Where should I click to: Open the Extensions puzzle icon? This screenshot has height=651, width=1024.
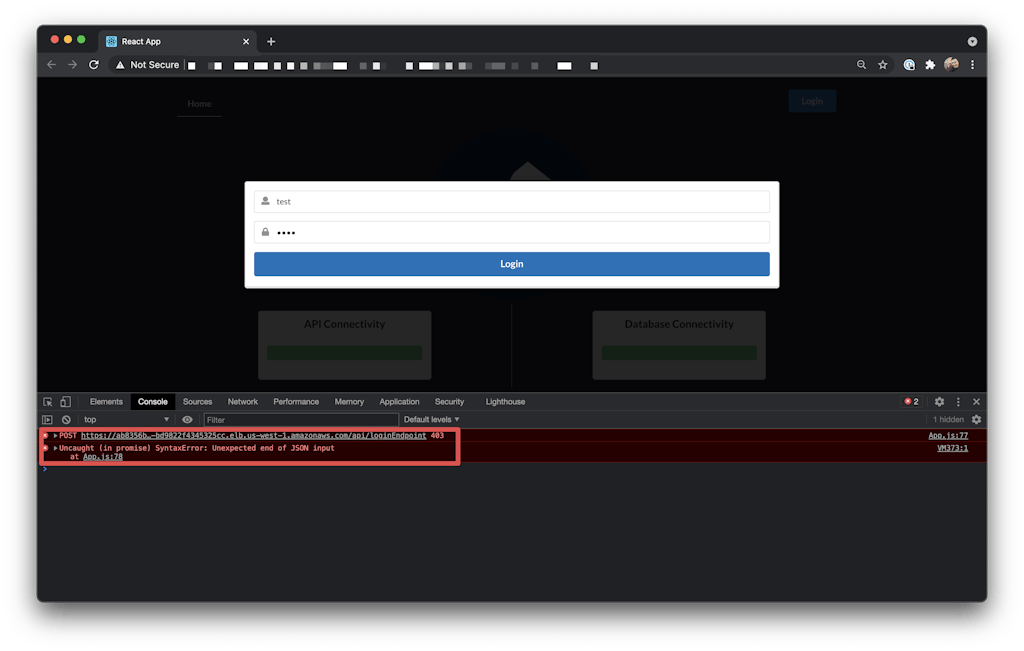pyautogui.click(x=930, y=65)
